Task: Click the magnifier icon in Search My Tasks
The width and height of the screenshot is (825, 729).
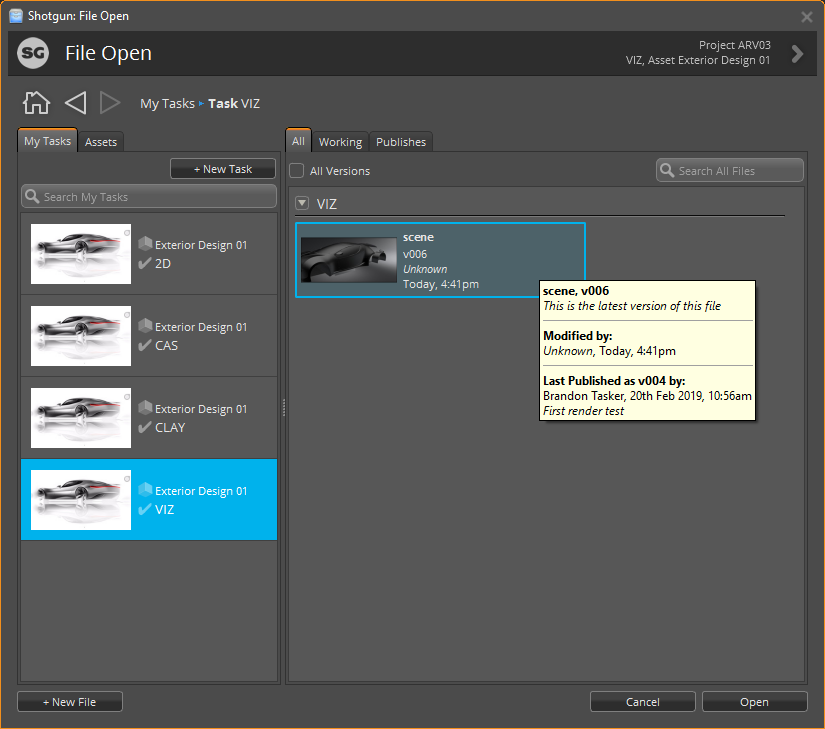Action: [x=33, y=196]
